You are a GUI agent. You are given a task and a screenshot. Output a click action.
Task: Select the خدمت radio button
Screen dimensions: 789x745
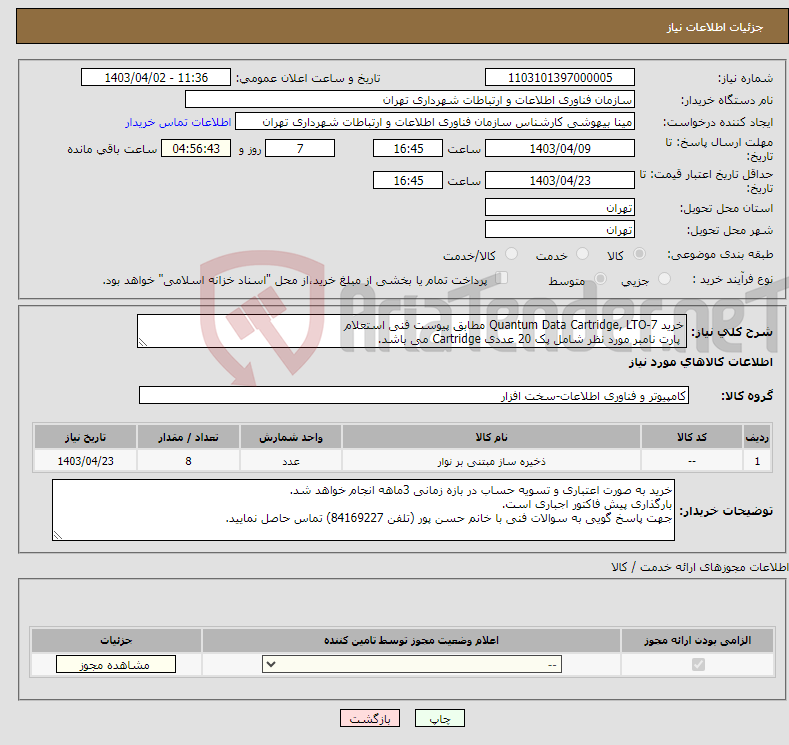[582, 254]
